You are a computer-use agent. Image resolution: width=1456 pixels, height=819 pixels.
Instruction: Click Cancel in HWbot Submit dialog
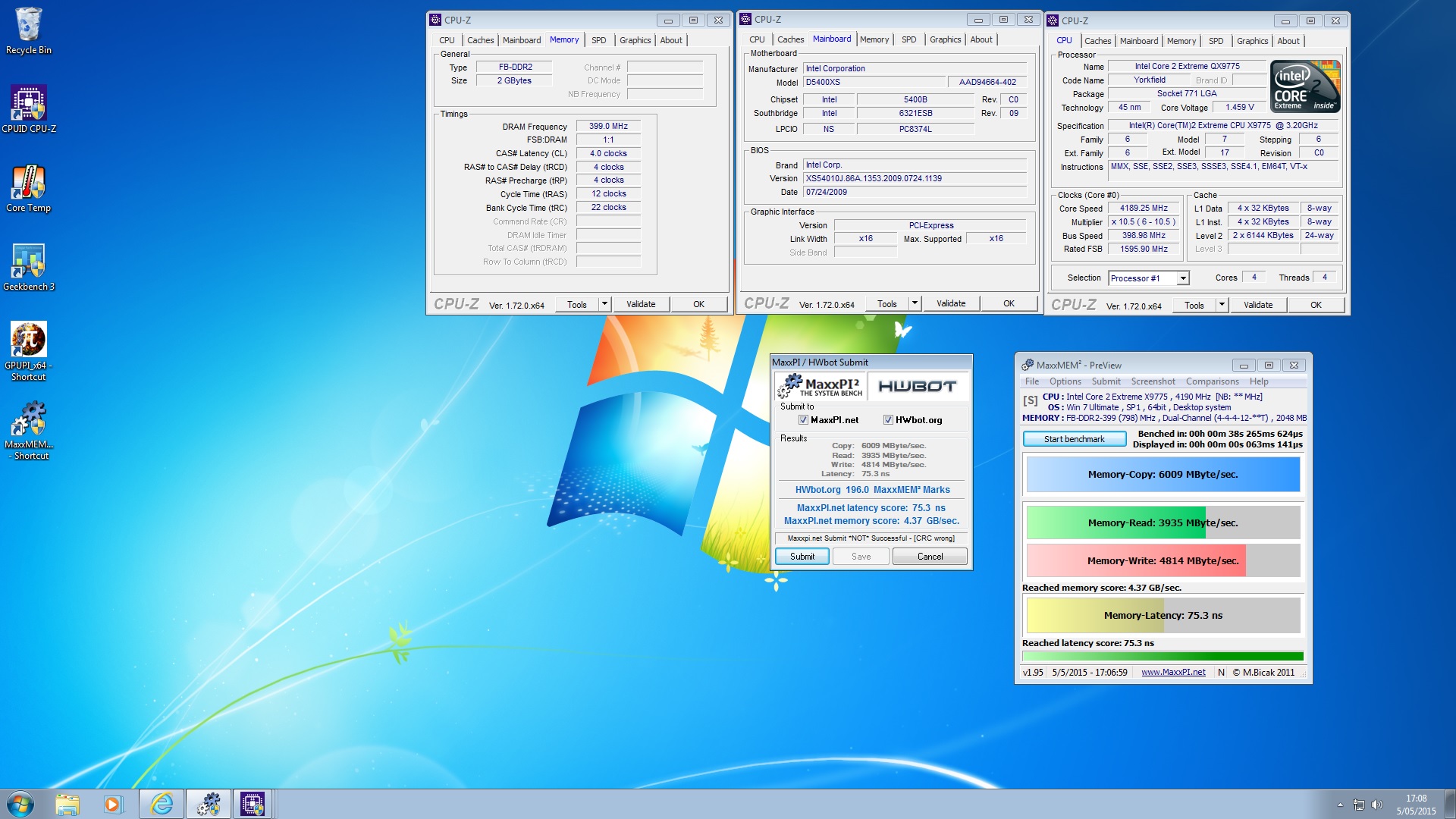(930, 557)
